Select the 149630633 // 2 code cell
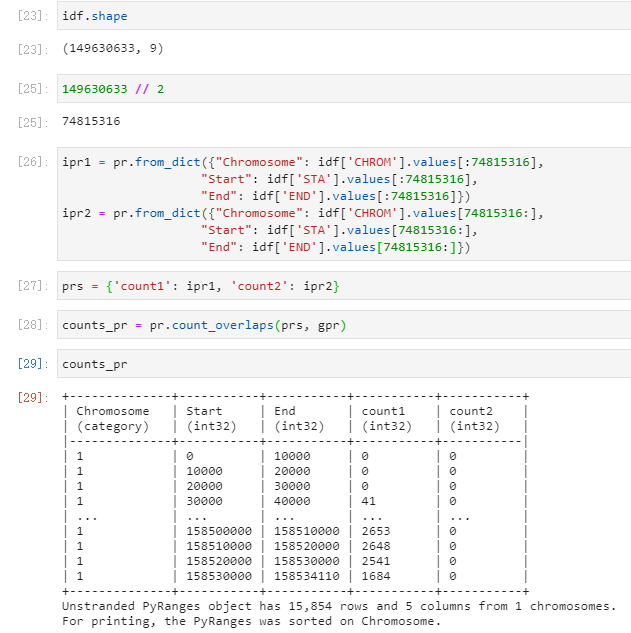 [x=344, y=89]
